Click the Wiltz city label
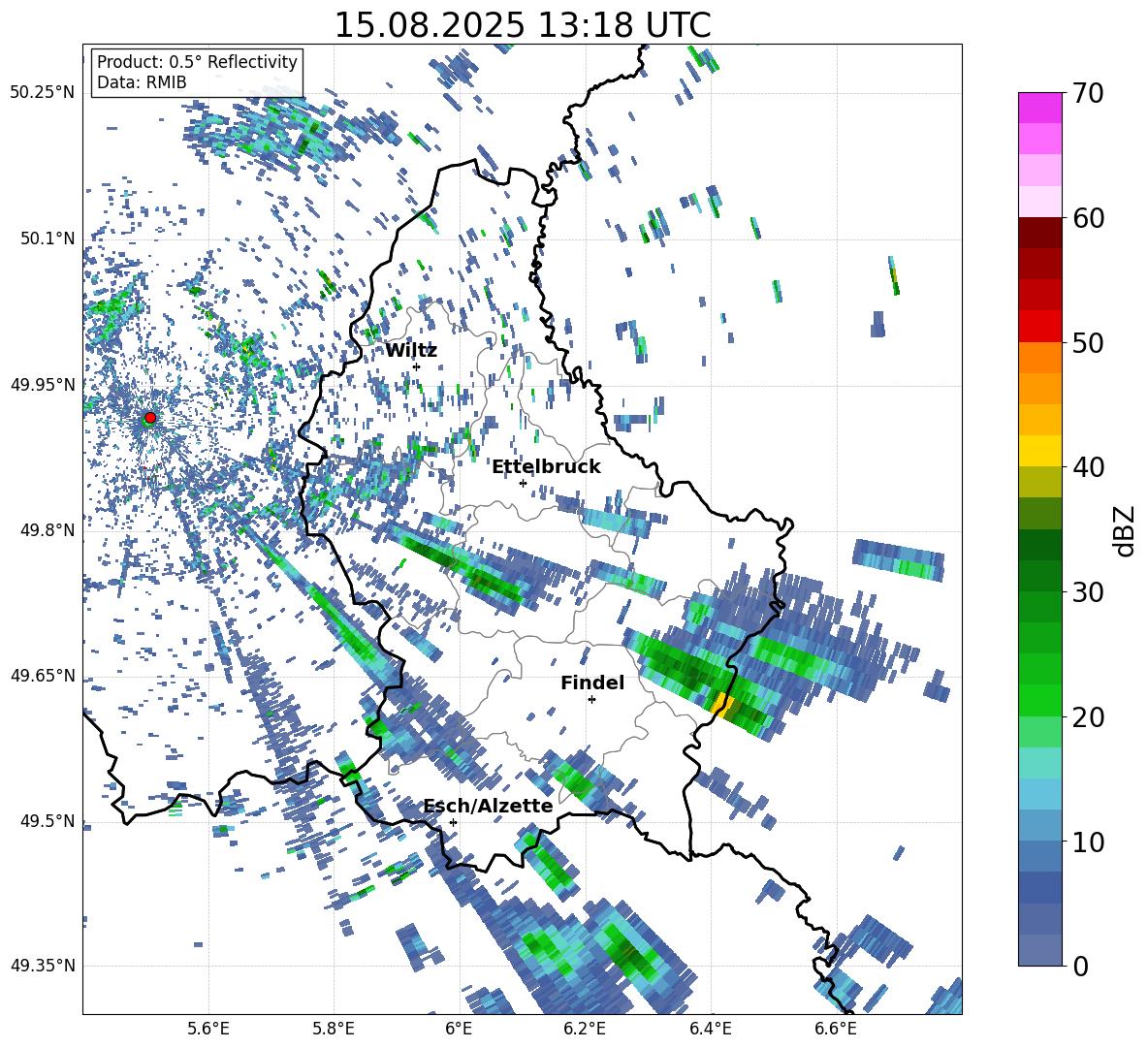Screen dimensions: 1148x1048 tap(411, 351)
